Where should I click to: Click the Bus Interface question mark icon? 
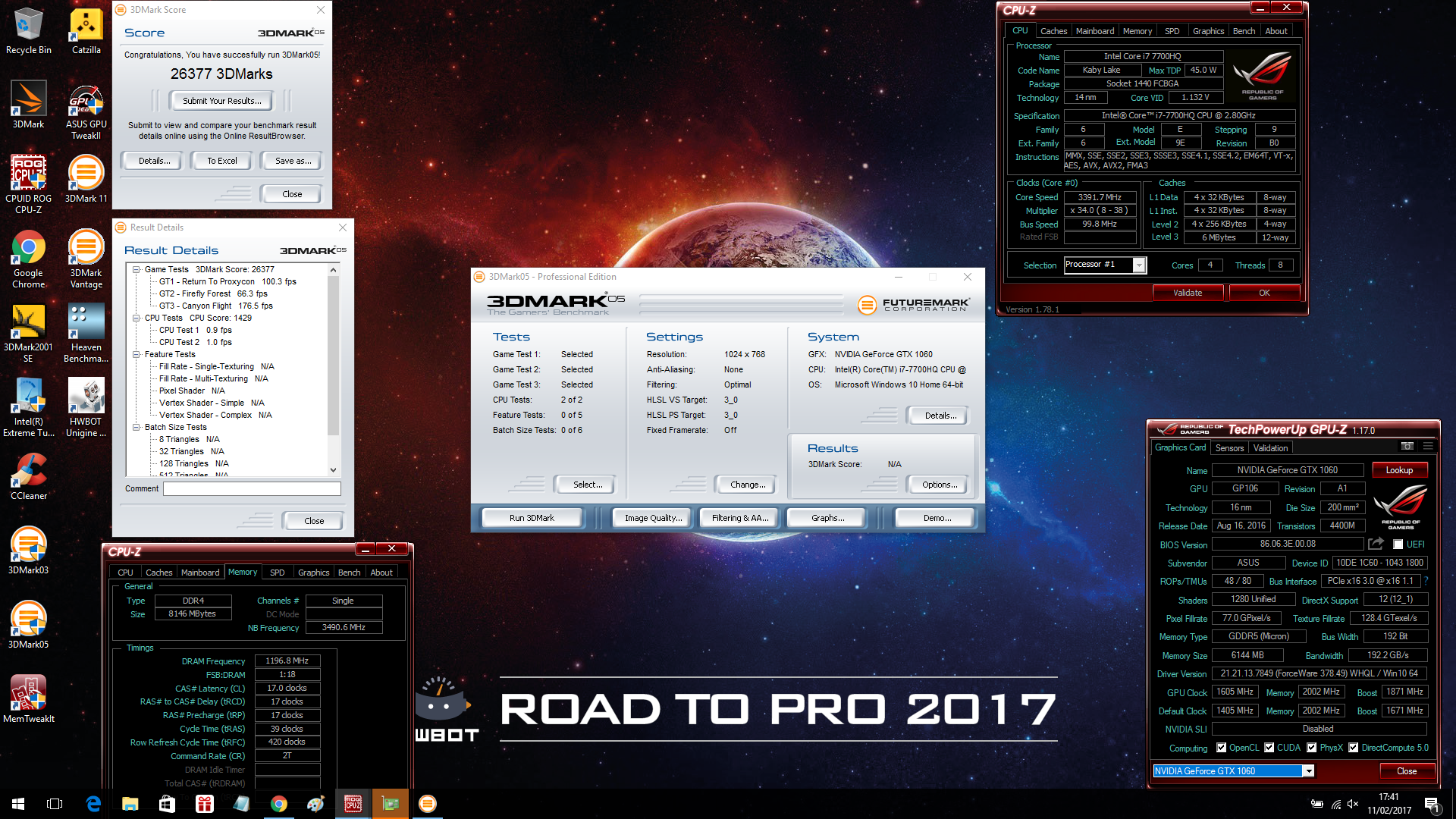pos(1426,581)
